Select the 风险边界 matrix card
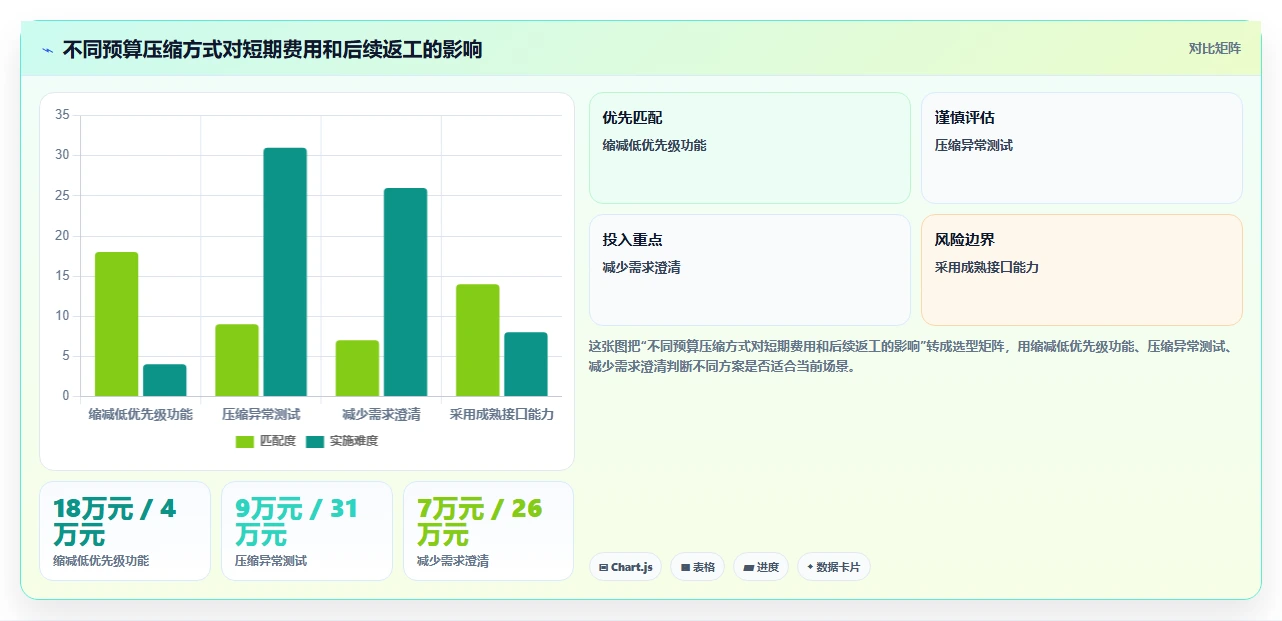Screen dimensions: 1282x621 pyautogui.click(x=1082, y=270)
